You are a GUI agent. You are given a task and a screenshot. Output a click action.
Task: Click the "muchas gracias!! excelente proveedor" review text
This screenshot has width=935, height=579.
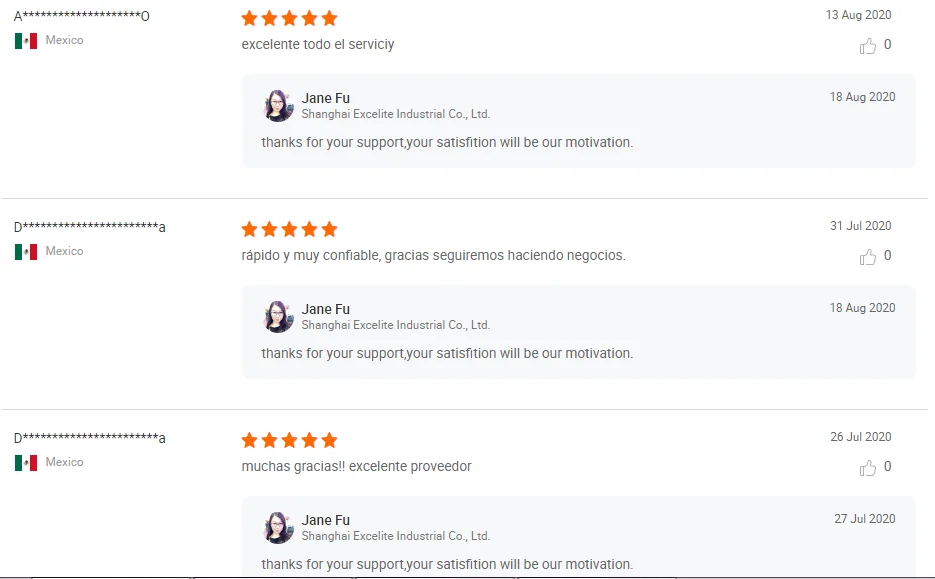356,466
